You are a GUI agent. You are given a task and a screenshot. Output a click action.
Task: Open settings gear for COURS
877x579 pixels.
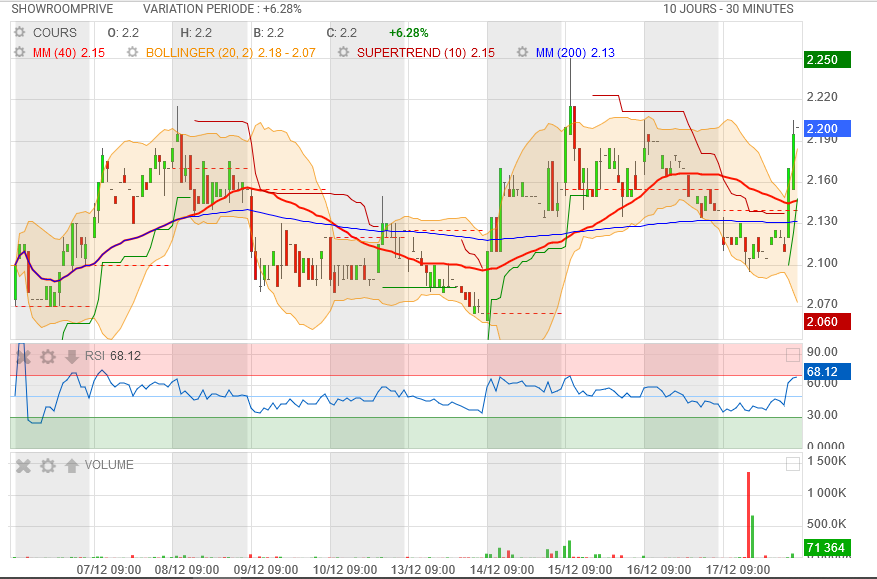[x=20, y=32]
